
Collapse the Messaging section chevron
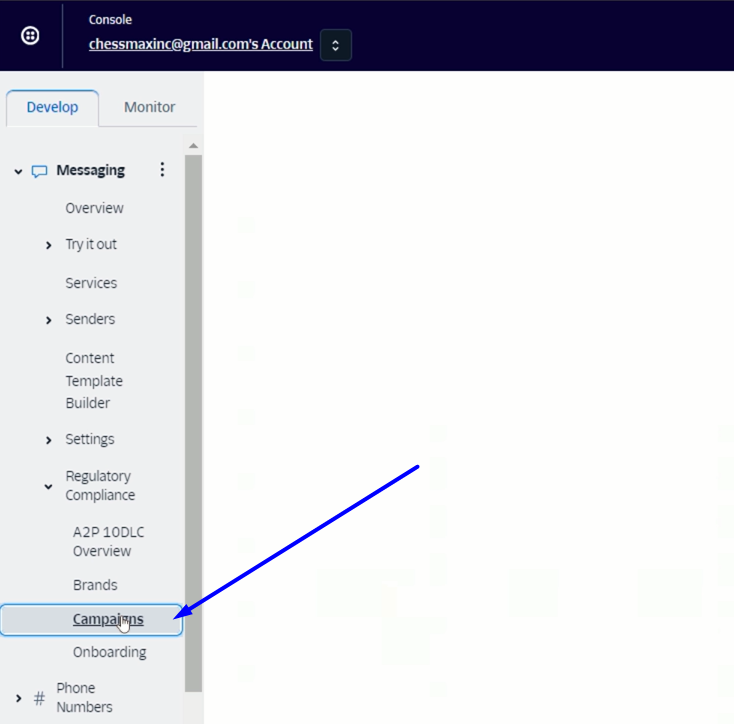pyautogui.click(x=18, y=171)
